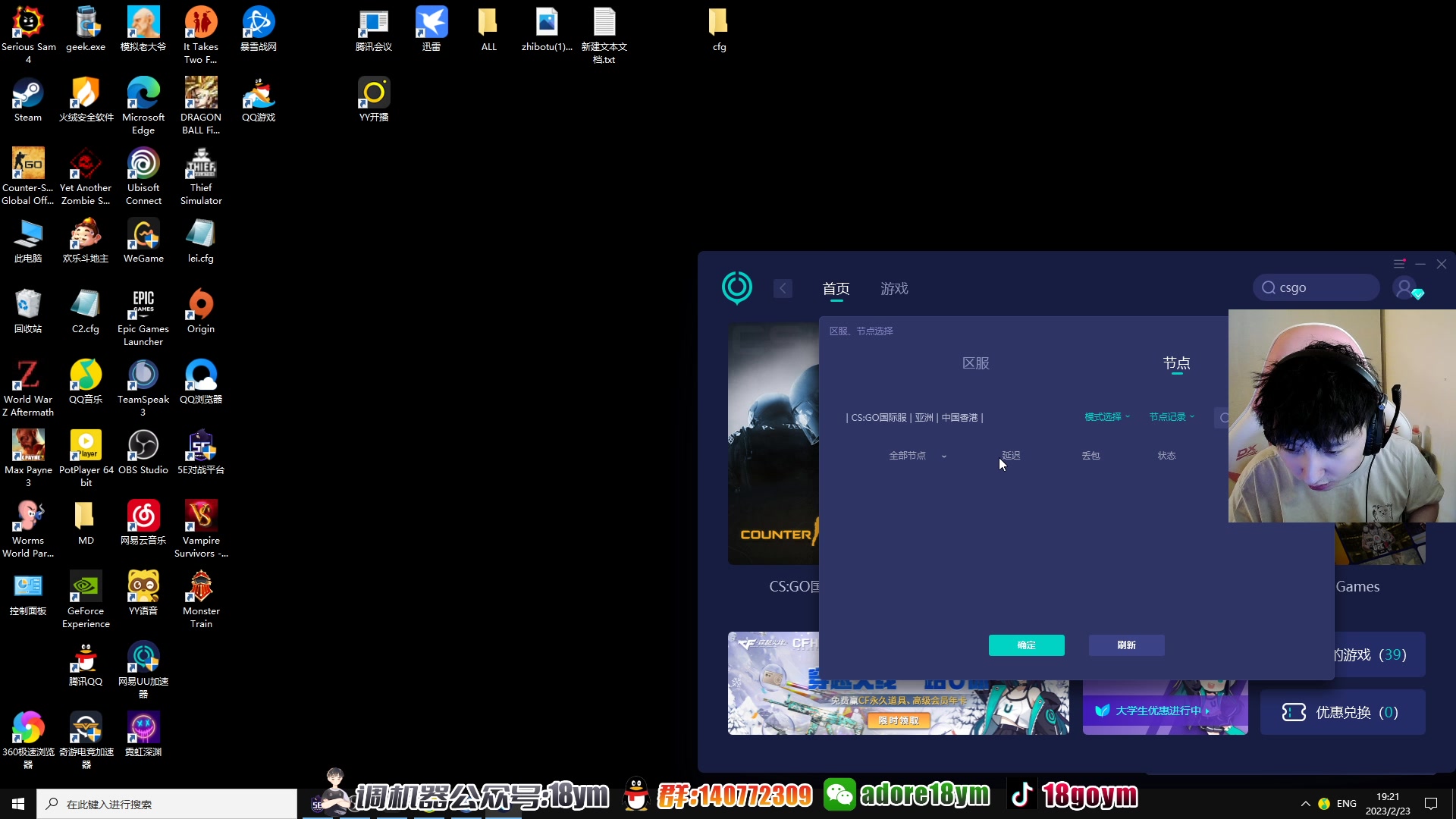This screenshot has height=819, width=1456.
Task: Click the csgo search field
Action: coord(1316,287)
